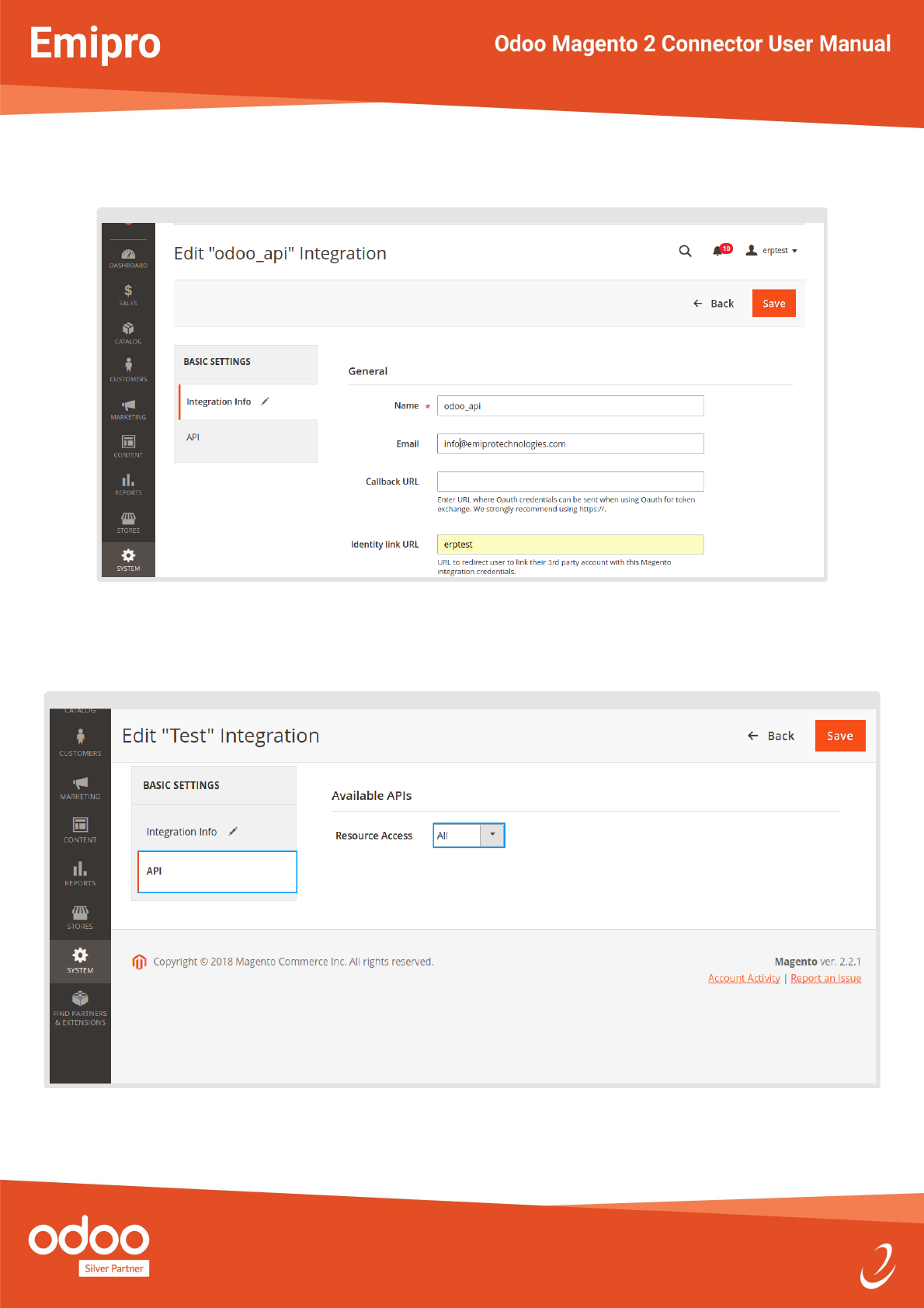Open Catalog in the odoo_api window sidebar
The height and width of the screenshot is (1308, 924).
click(128, 334)
